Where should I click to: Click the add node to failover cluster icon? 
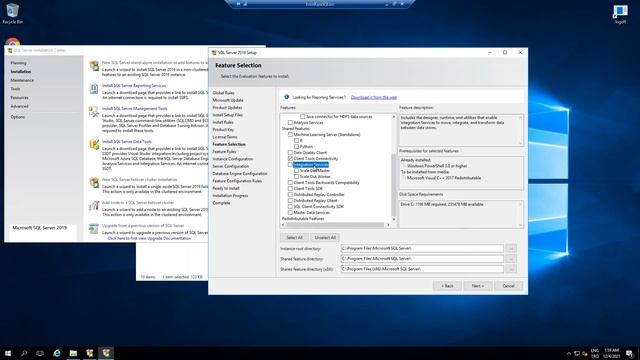[x=94, y=205]
